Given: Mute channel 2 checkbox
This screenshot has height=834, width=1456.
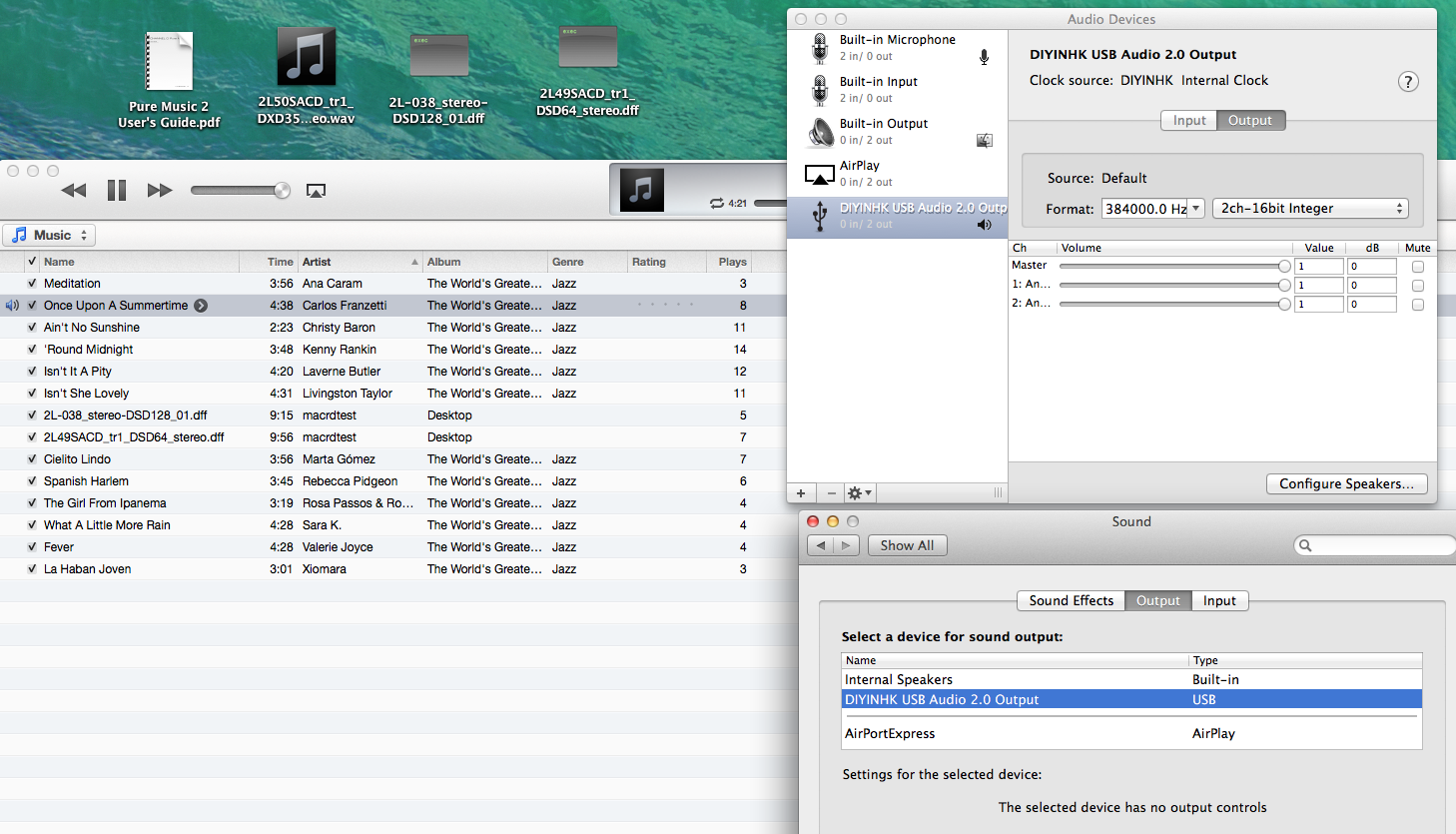Looking at the screenshot, I should [x=1418, y=305].
